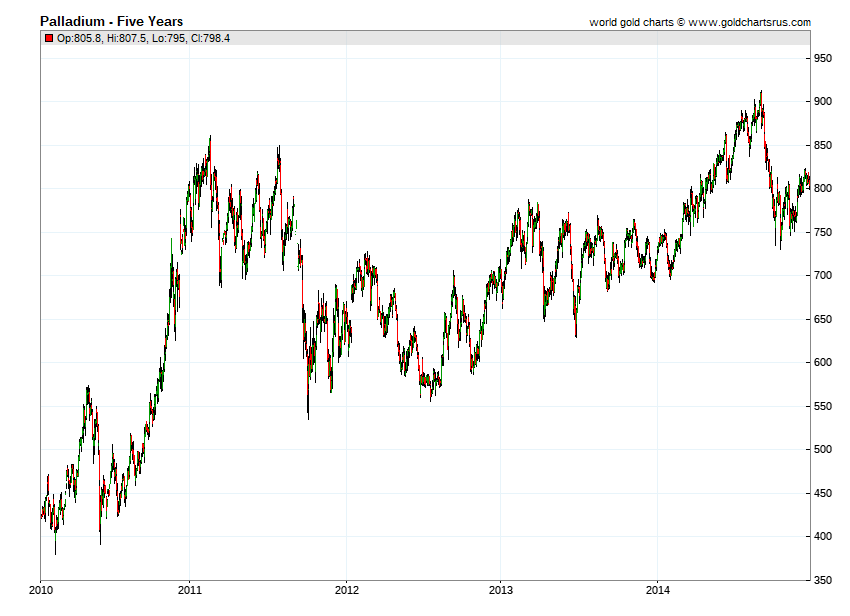Click the 750 y-axis label
Screen dimensions: 850x616
point(823,232)
